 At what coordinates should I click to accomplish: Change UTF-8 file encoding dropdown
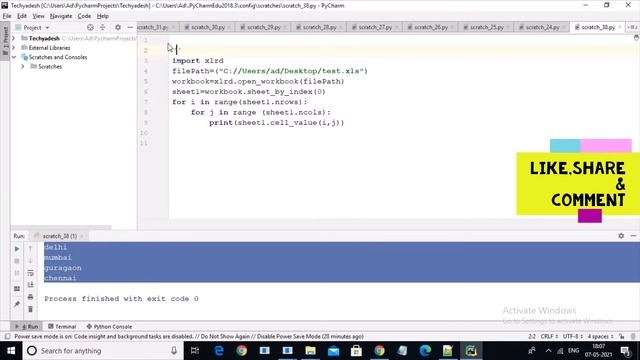[572, 336]
